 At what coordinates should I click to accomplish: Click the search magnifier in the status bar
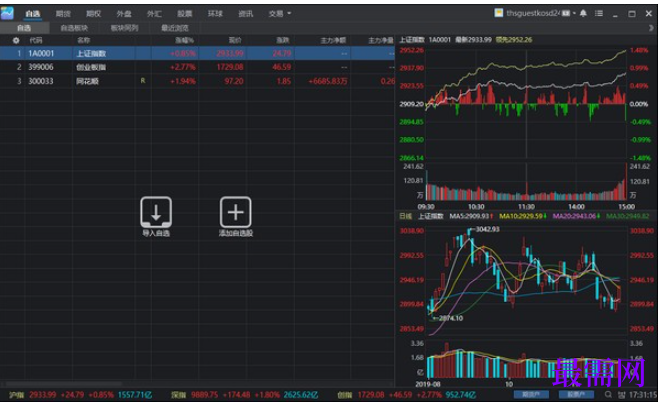pyautogui.click(x=608, y=395)
